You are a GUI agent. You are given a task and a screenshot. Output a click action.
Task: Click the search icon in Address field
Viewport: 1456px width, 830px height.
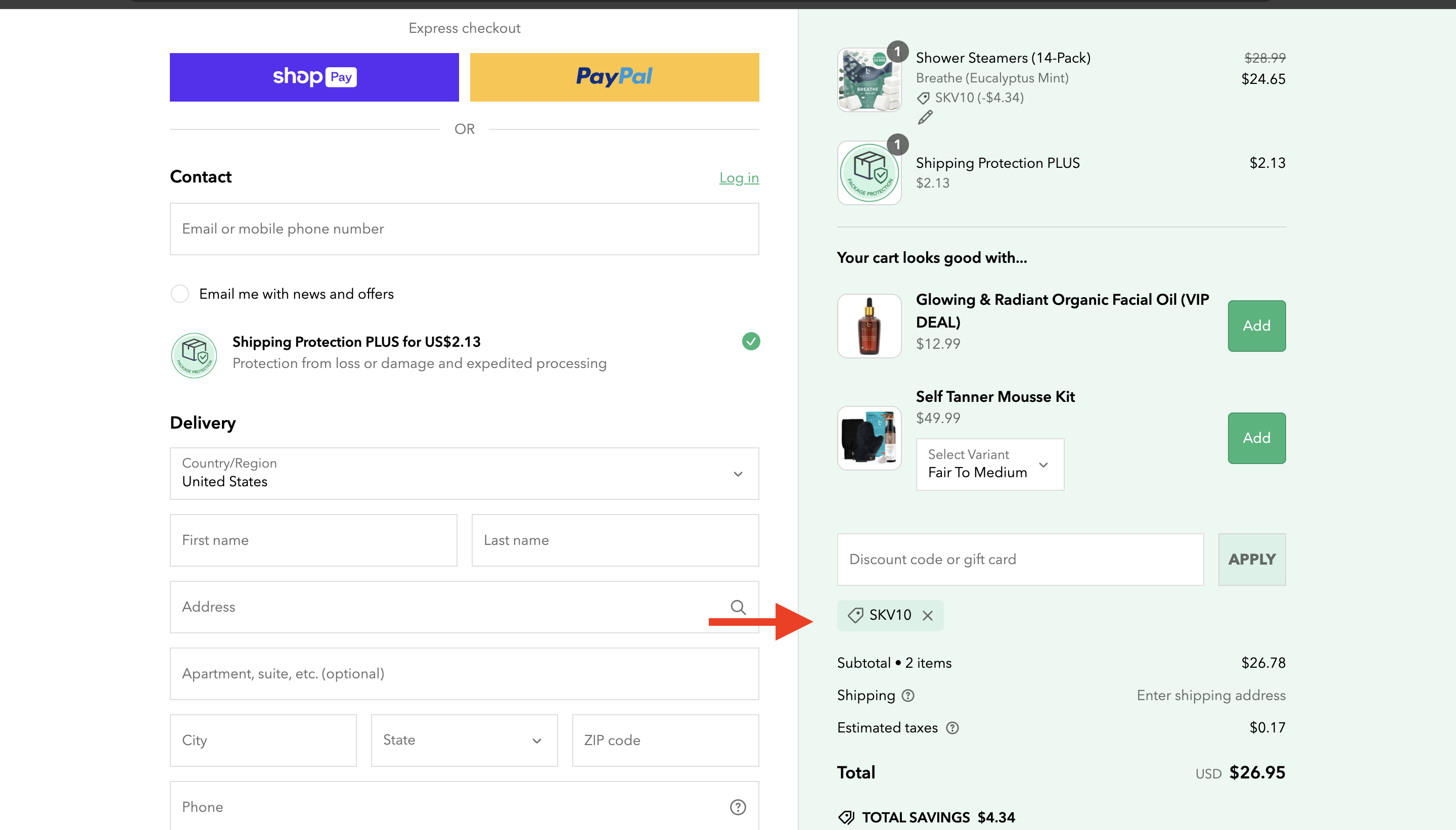point(738,607)
